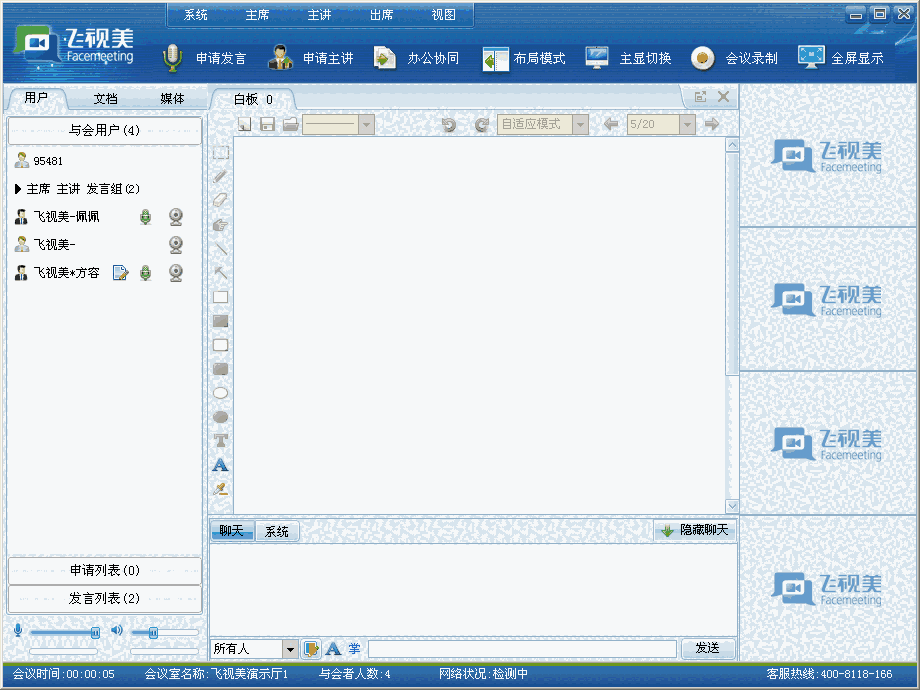Click the save whiteboard icon
The image size is (920, 690).
coord(268,124)
